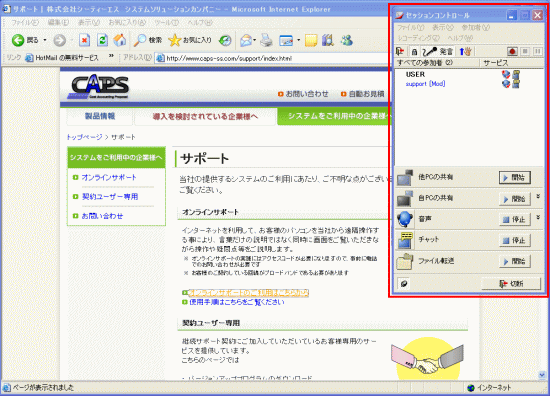
Task: Open the 表示 menu in Session Control
Action: 443,27
